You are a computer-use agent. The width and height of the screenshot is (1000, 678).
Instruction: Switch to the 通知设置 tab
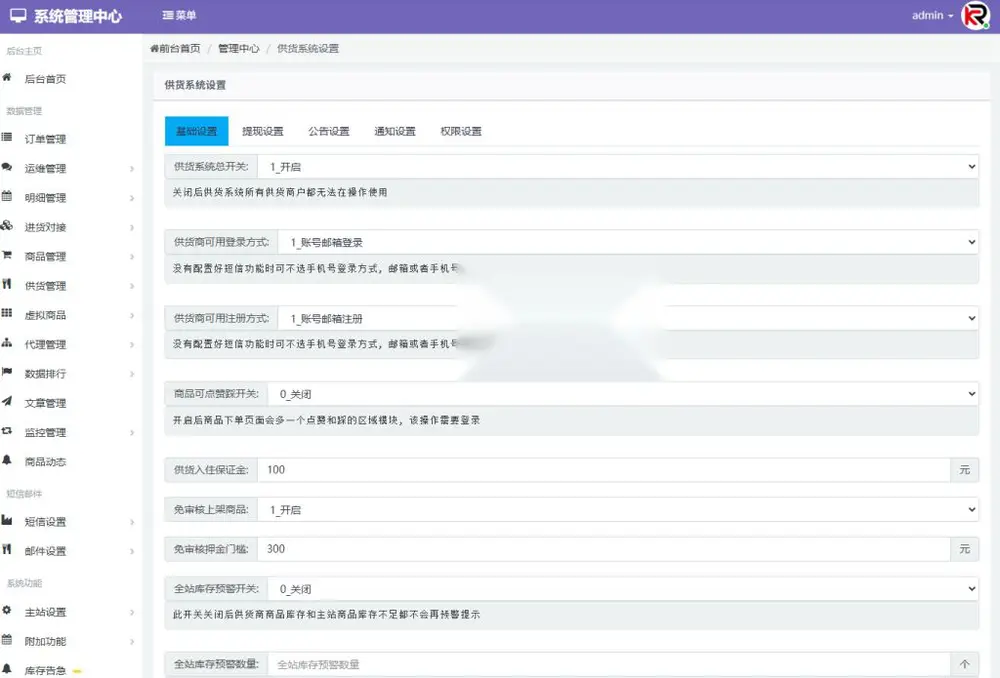pyautogui.click(x=395, y=131)
